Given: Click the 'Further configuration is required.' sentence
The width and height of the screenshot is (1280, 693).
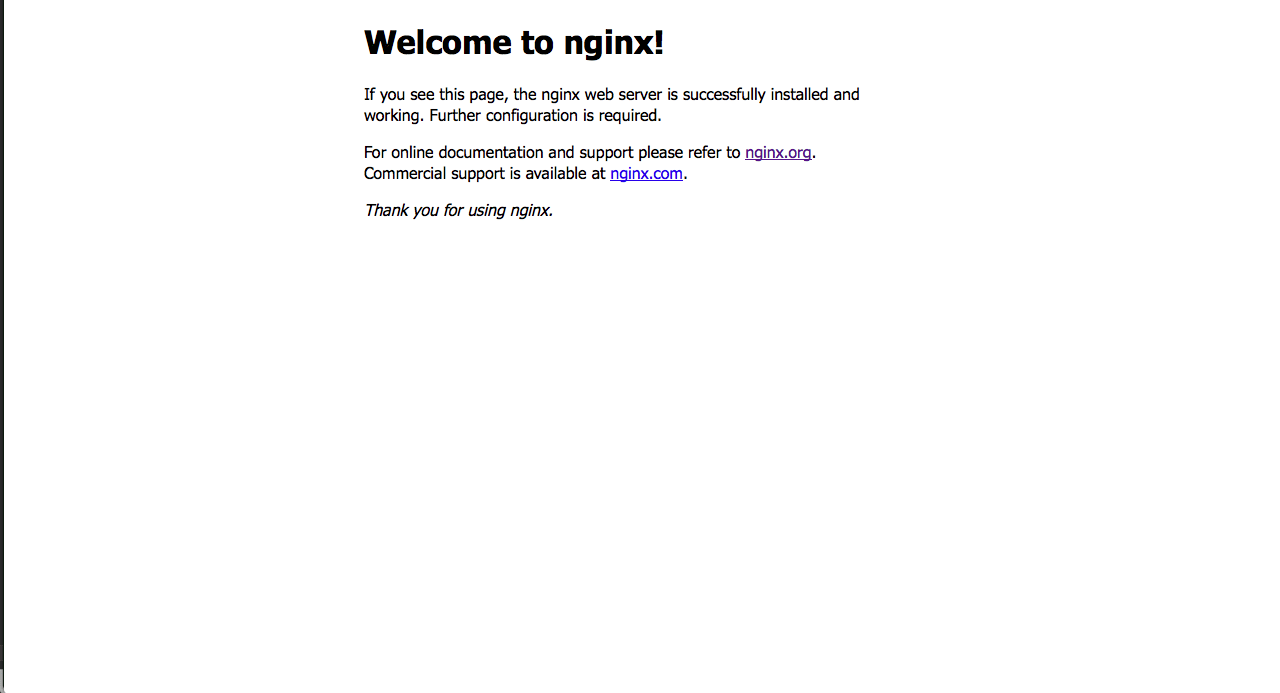Looking at the screenshot, I should (x=546, y=116).
